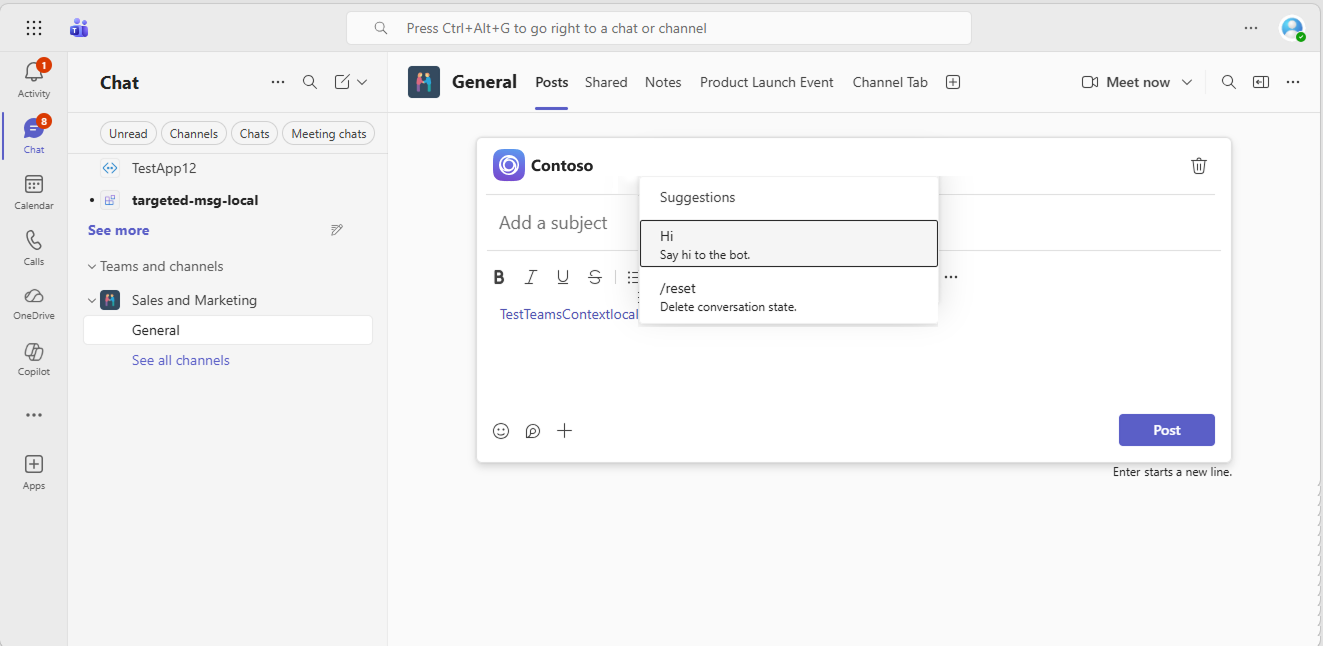Image resolution: width=1323 pixels, height=646 pixels.
Task: Open the Activity feed
Action: (x=34, y=80)
